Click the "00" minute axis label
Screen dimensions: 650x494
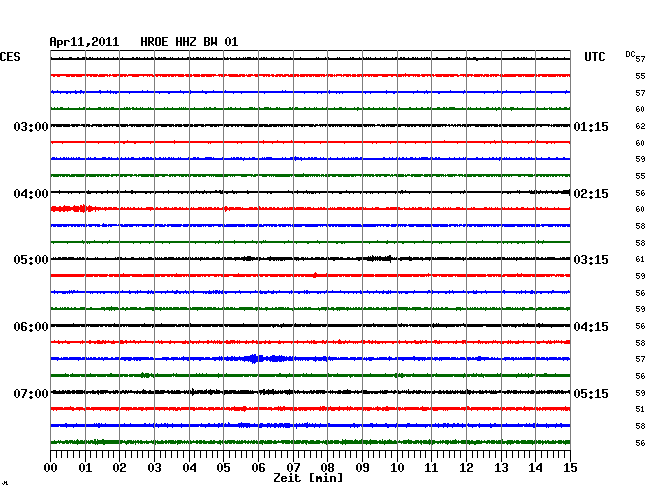pyautogui.click(x=51, y=468)
